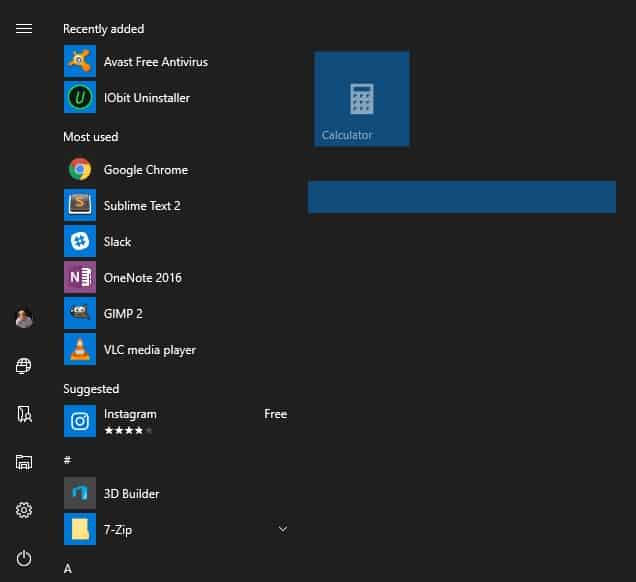
Task: Launch GIMP 2 by its name
Action: [123, 314]
